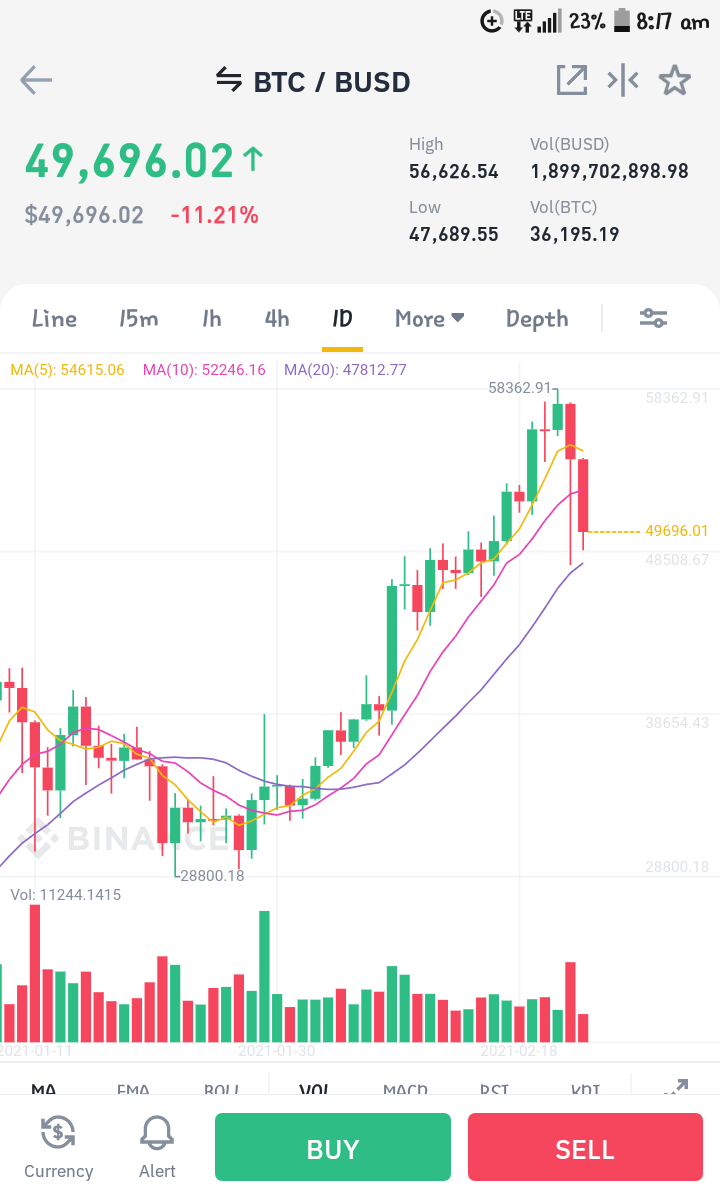Expand the More timeframe dropdown
Screen dimensions: 720x1199
430,318
